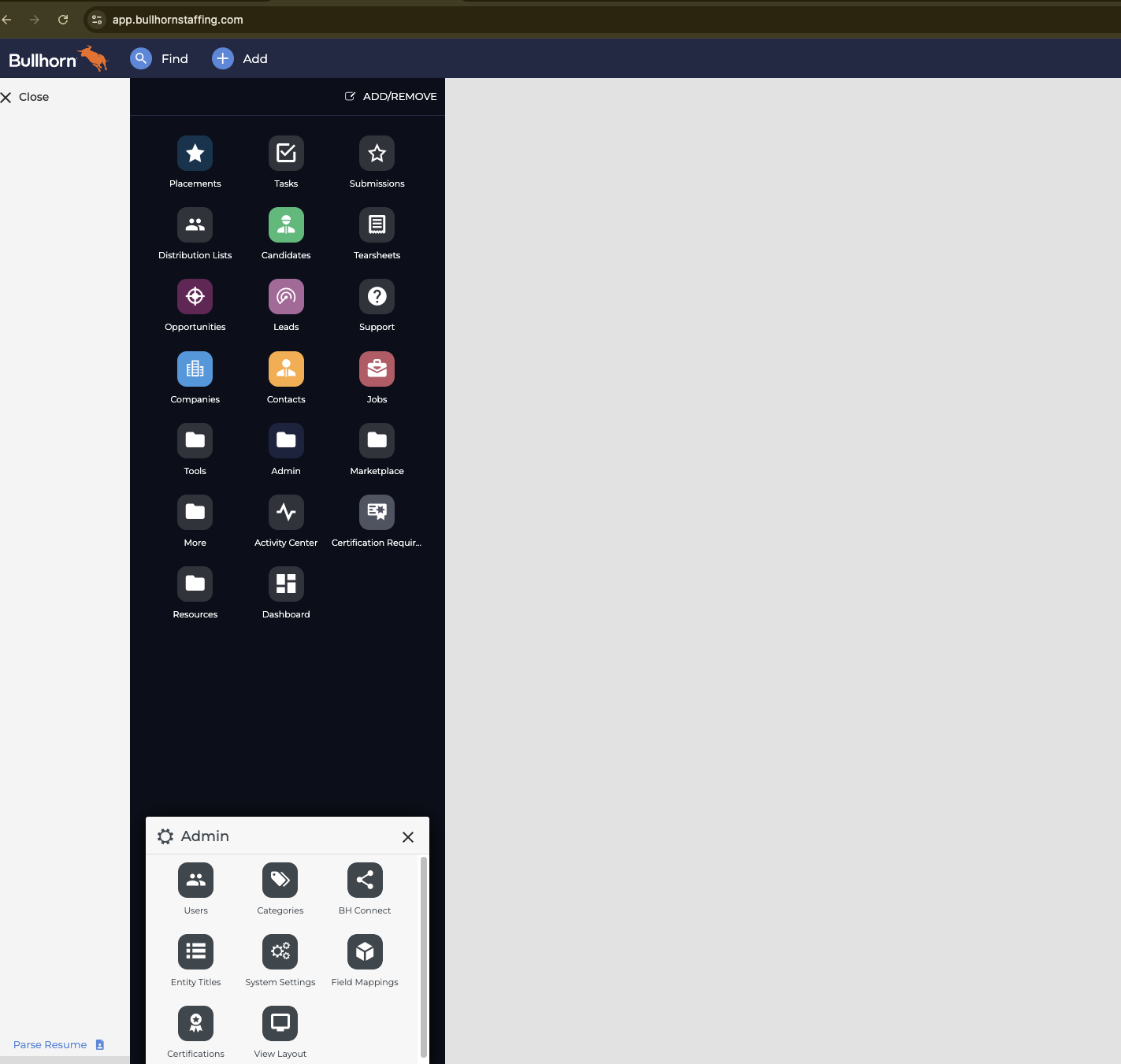
Task: Open Distribution Lists icon
Action: (x=195, y=225)
